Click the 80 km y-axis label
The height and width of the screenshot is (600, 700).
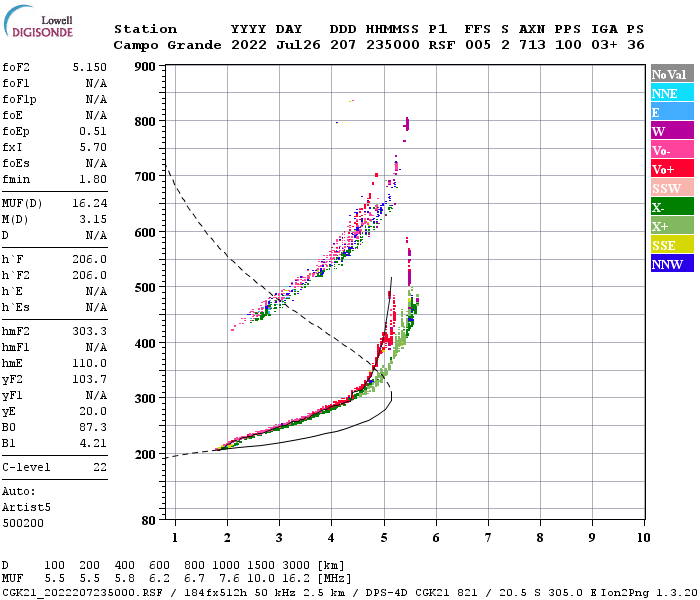point(149,520)
